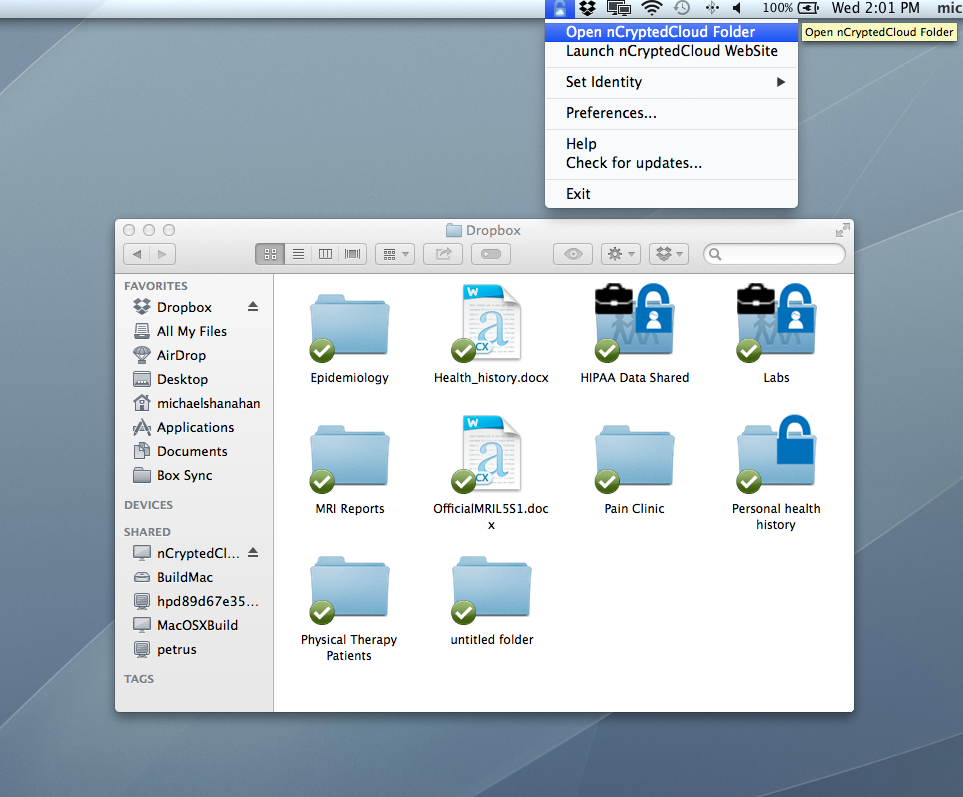Open Preferences... from the menu
963x797 pixels.
coord(671,113)
